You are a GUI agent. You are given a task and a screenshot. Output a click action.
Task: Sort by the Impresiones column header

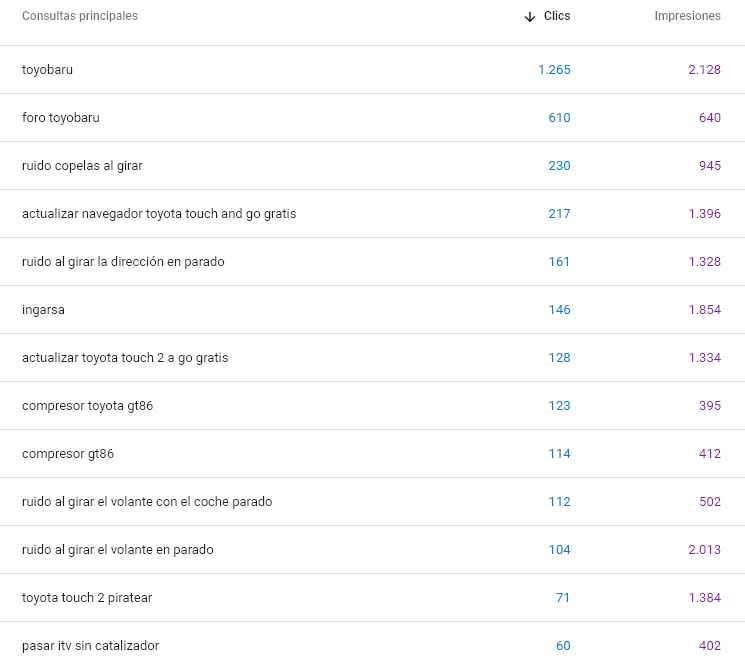point(688,16)
